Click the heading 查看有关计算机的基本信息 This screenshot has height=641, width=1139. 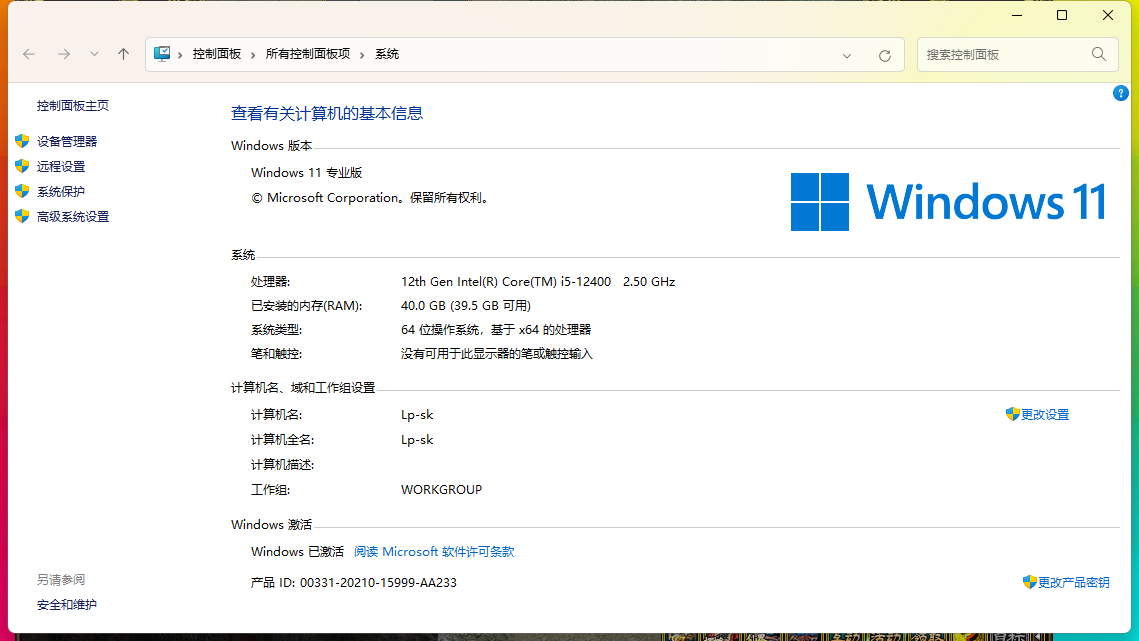coord(327,113)
